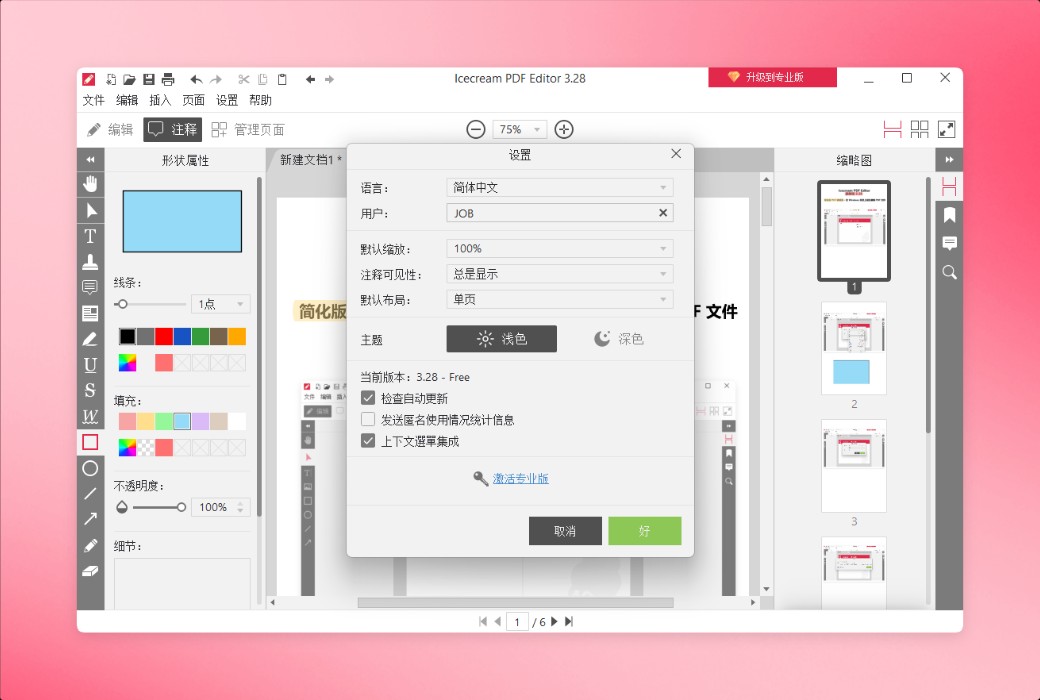Open the 默认缩放 dropdown
Viewport: 1040px width, 700px height.
click(x=558, y=248)
